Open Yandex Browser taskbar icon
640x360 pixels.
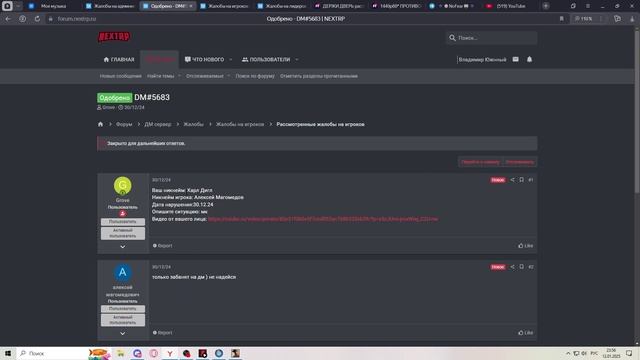coord(170,353)
